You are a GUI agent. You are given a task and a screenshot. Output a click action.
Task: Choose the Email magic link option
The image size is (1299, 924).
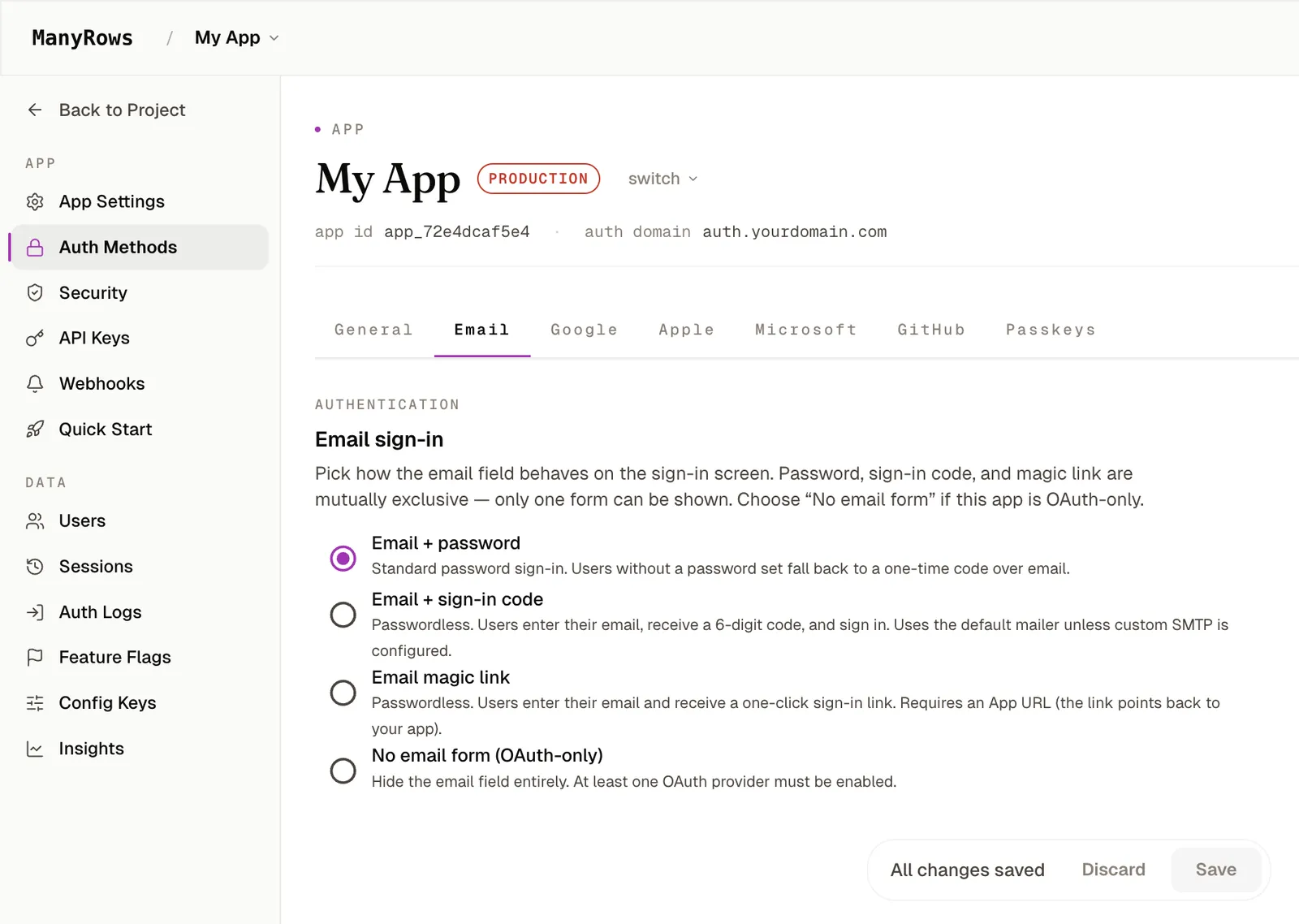pos(343,693)
